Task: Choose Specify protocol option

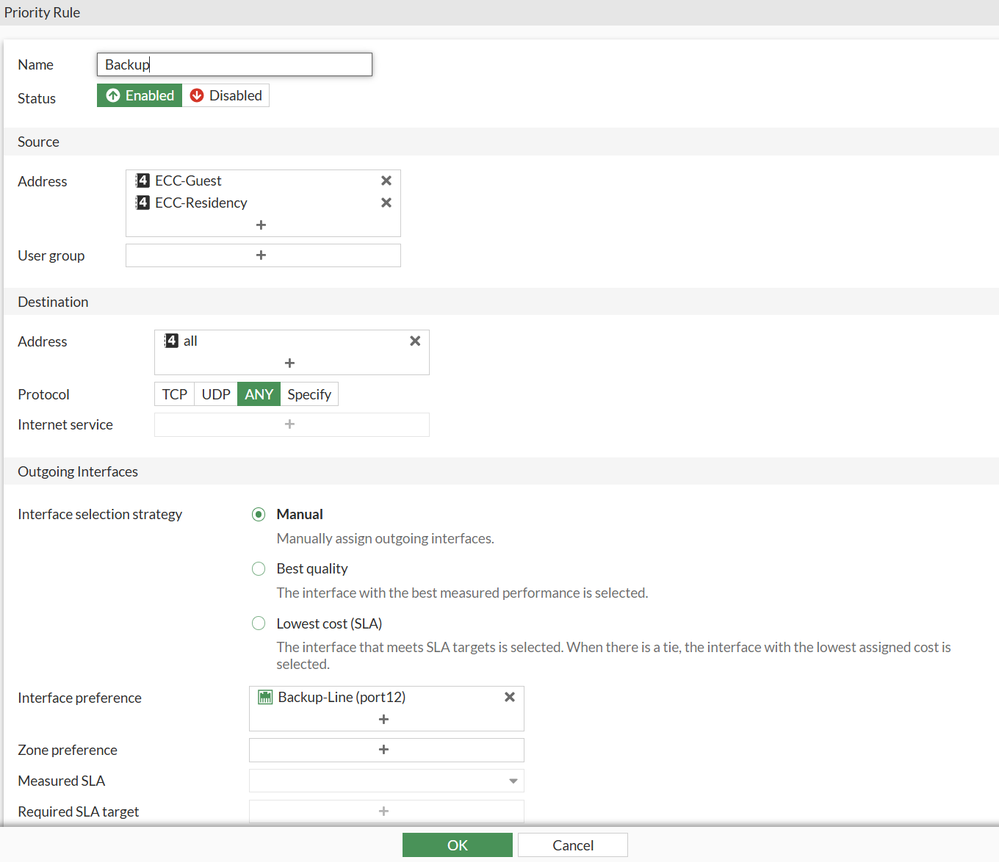Action: click(309, 394)
